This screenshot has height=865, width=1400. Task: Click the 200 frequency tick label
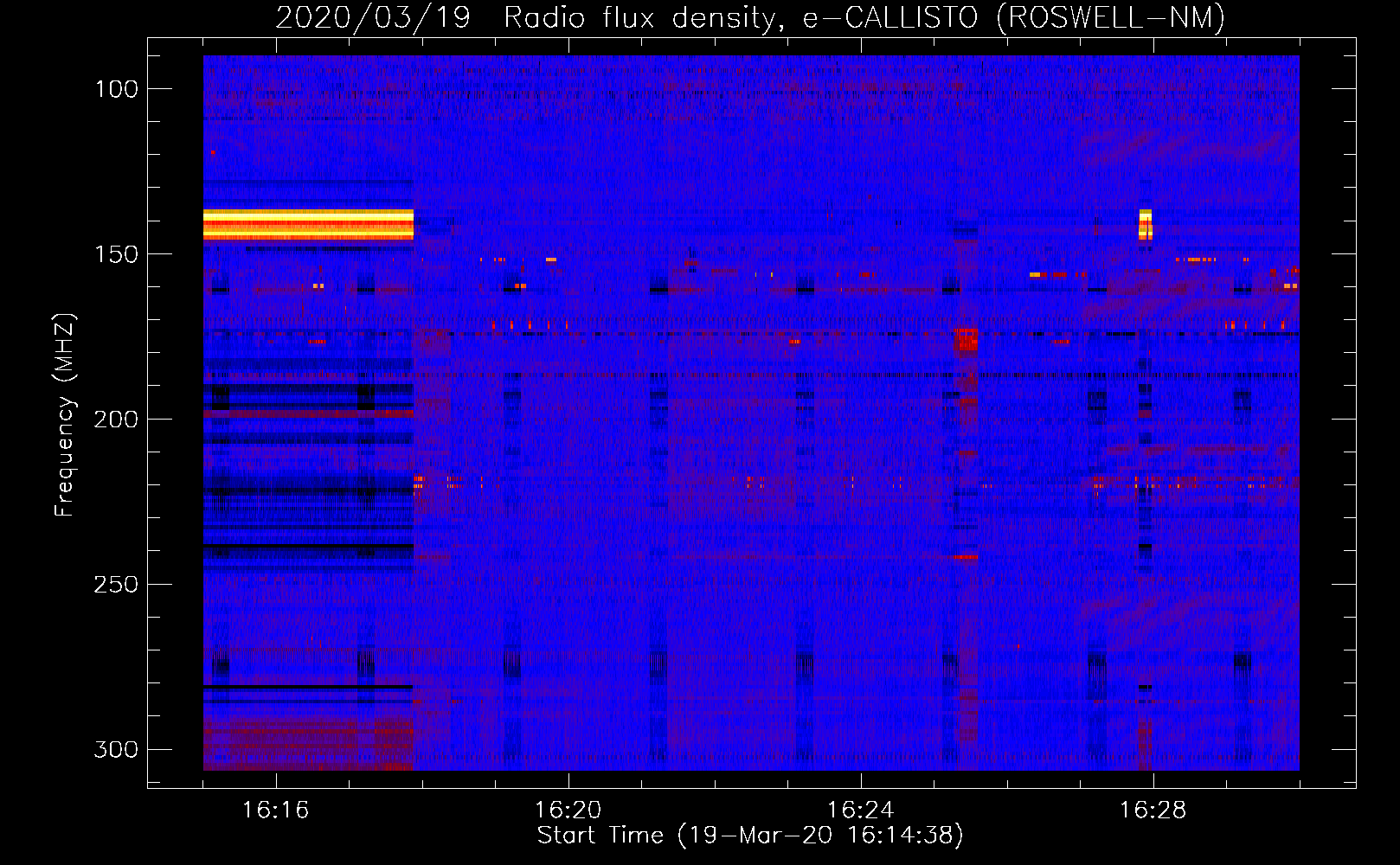click(x=117, y=420)
